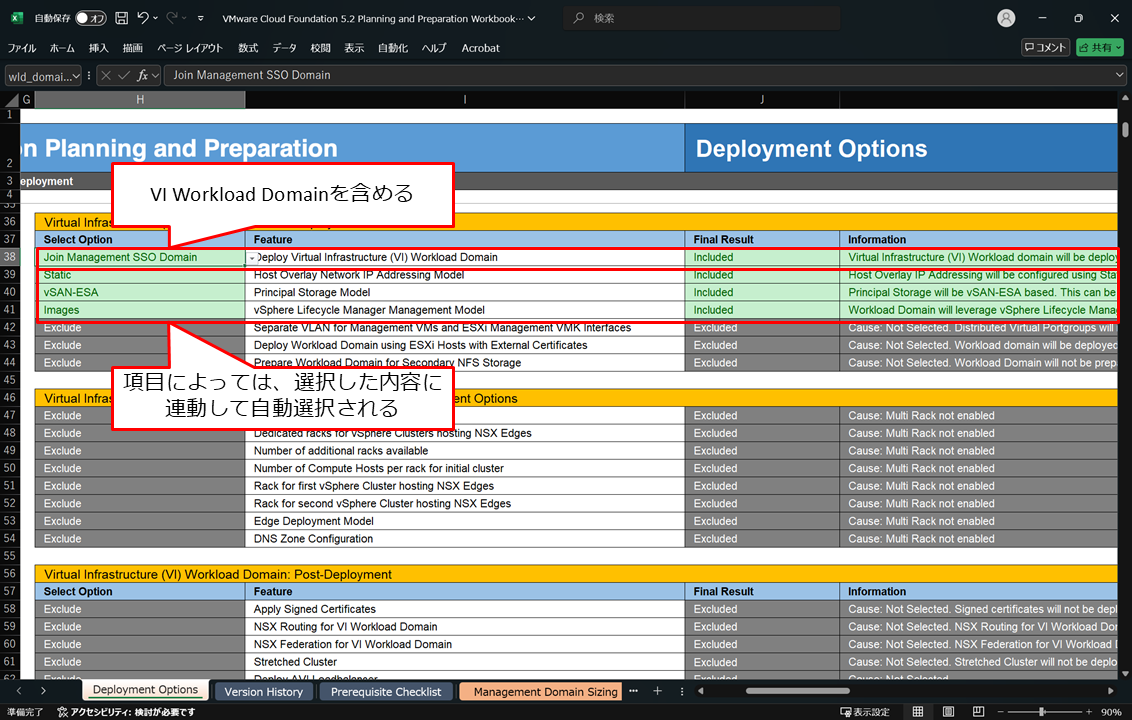Expand the formula bar with right chevron
Image resolution: width=1132 pixels, height=720 pixels.
point(1120,74)
